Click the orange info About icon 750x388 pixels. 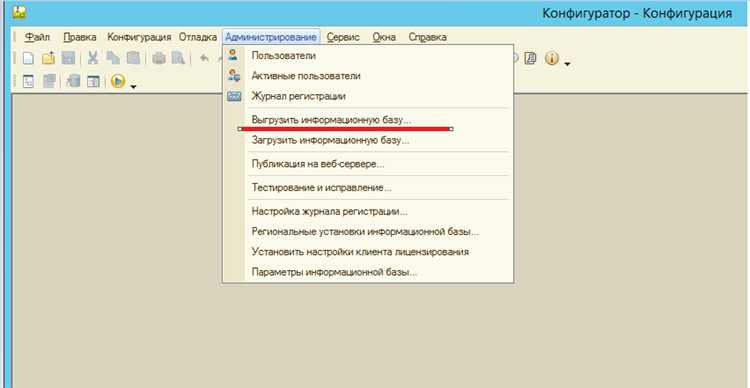tap(551, 58)
